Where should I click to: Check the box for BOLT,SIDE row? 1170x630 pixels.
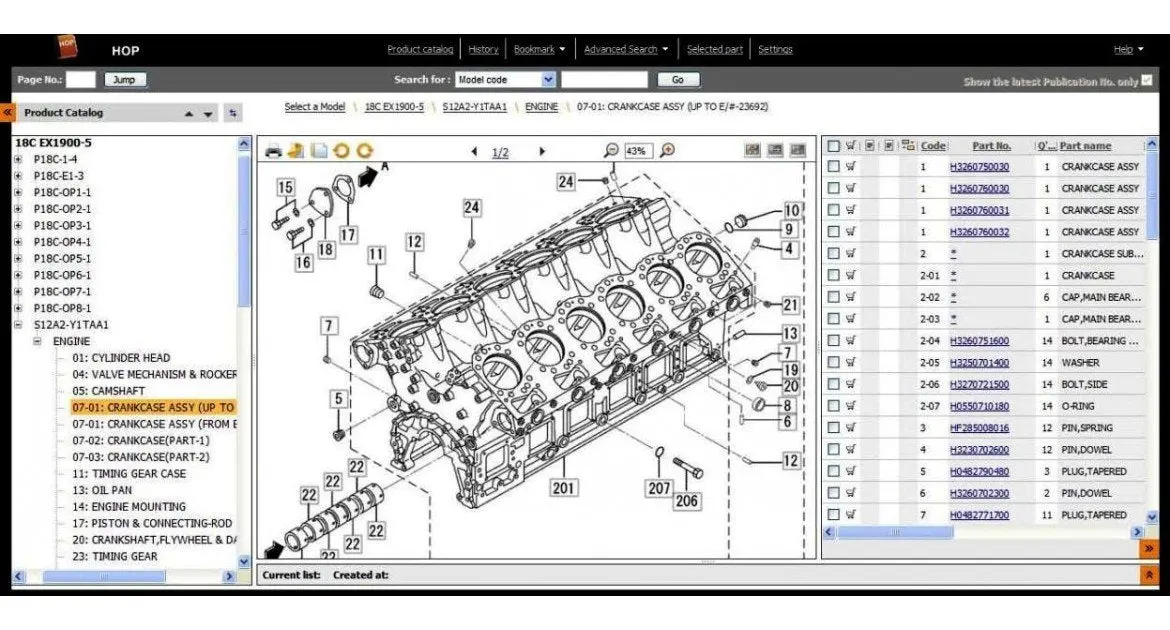(x=833, y=384)
